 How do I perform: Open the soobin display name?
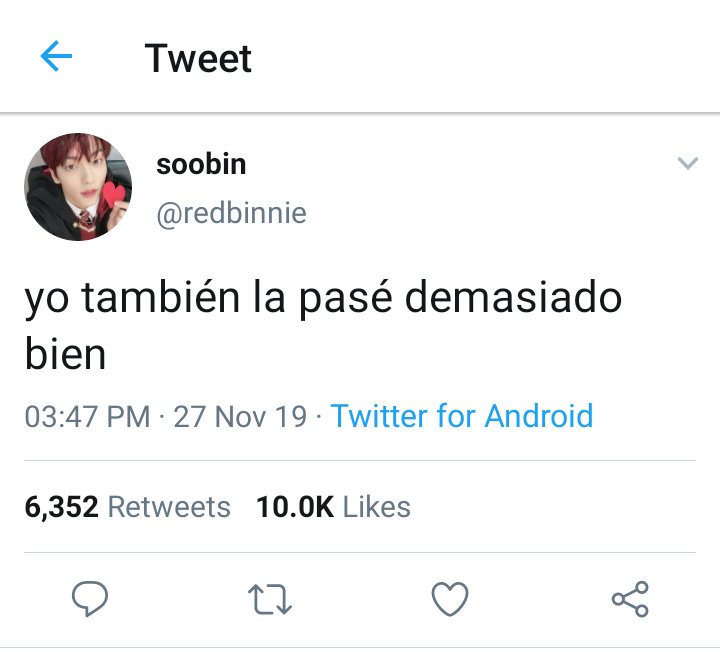pyautogui.click(x=201, y=164)
